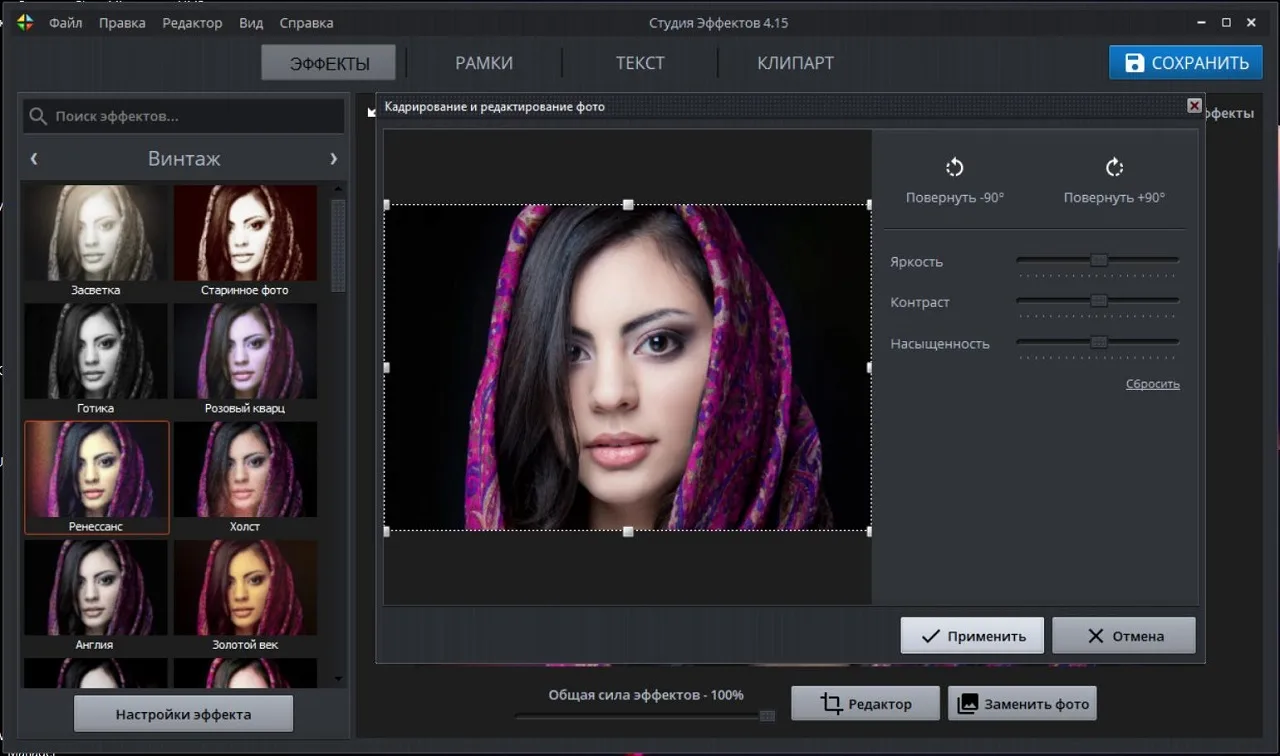Close the crop and edit photo dialog
Screen dimensions: 1280x756
point(1194,106)
